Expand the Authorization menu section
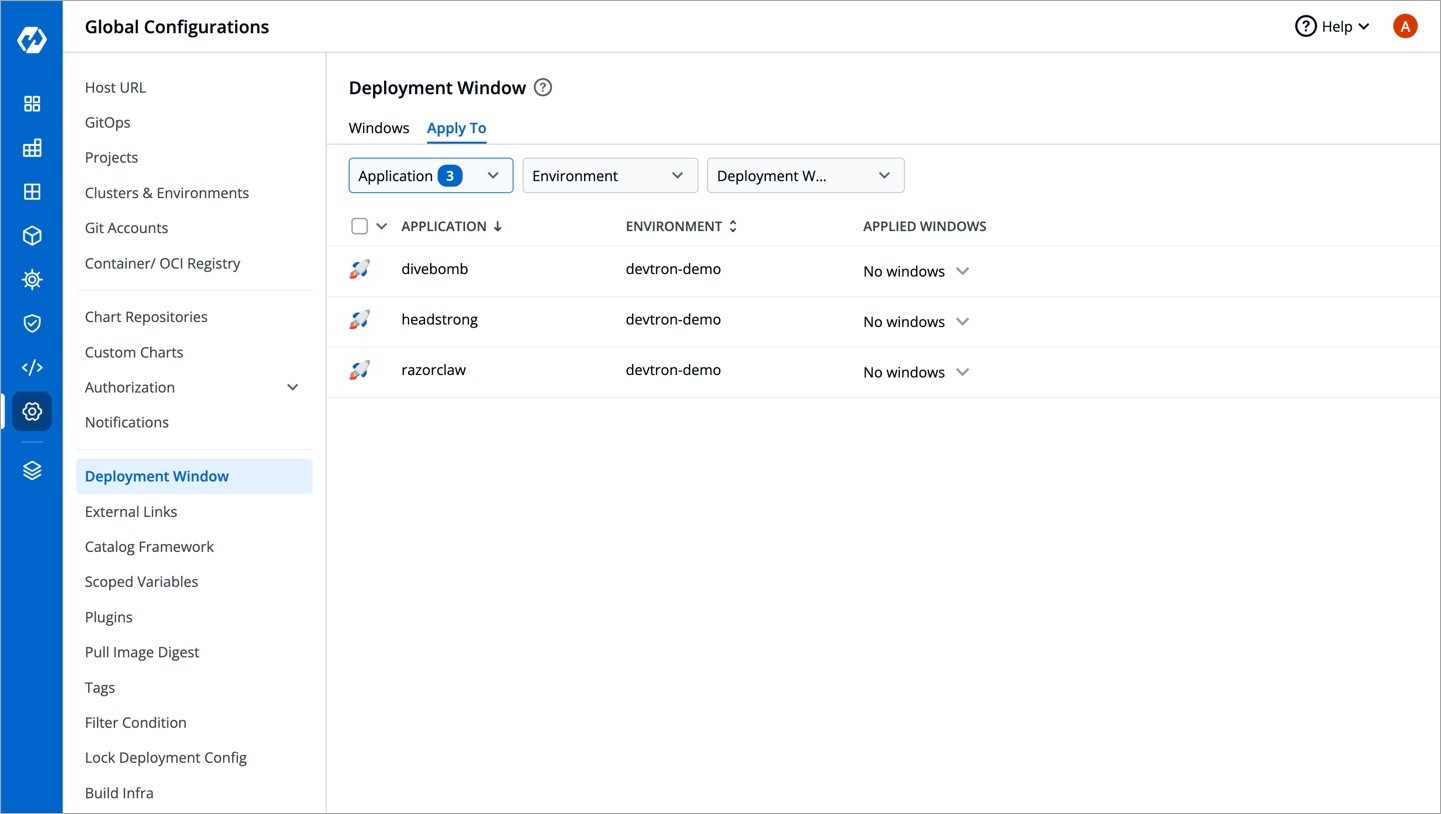Screen dimensions: 1441x814 coord(293,388)
